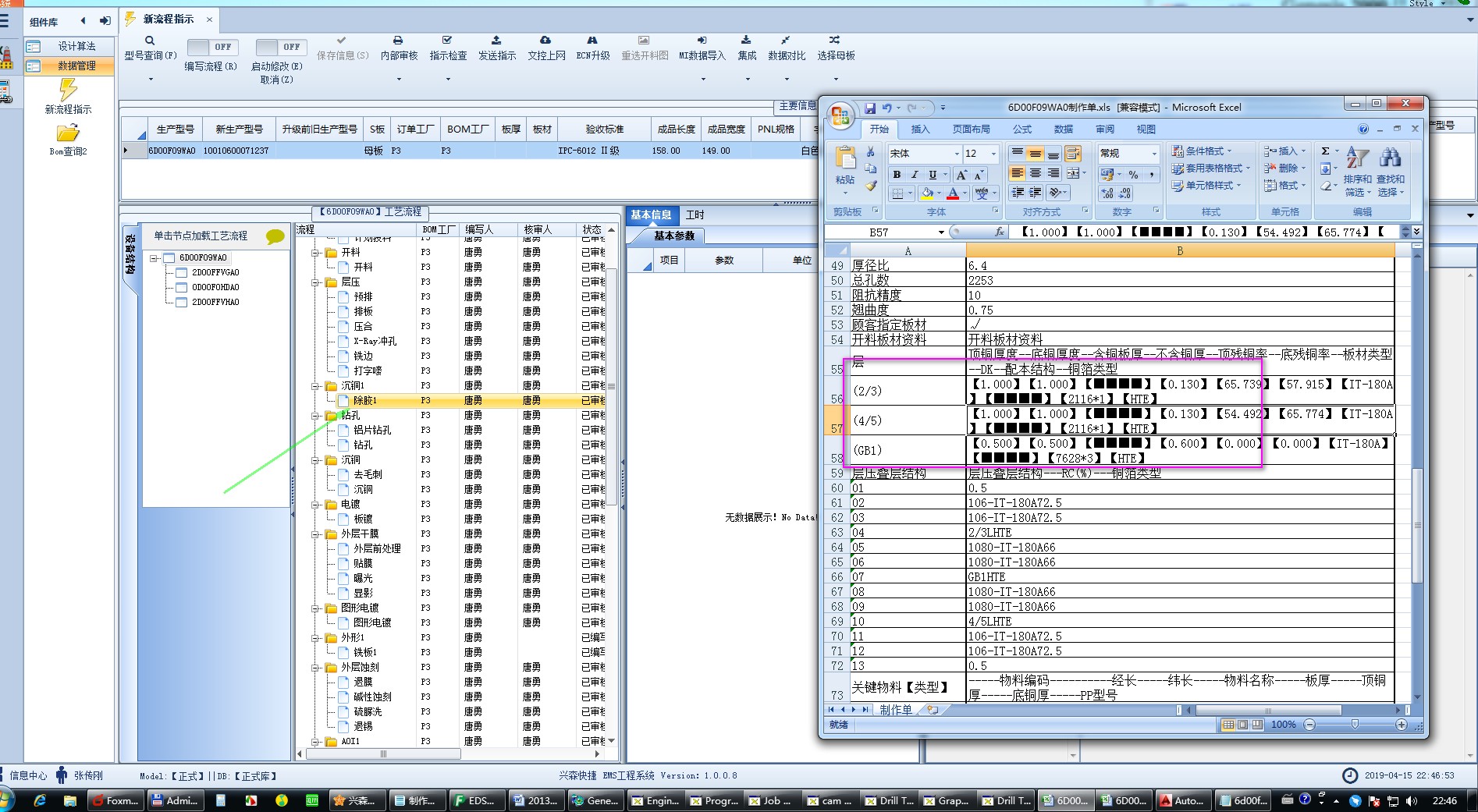This screenshot has height=812, width=1478.
Task: Collapse the 层压 folder in process tree
Action: [x=316, y=282]
